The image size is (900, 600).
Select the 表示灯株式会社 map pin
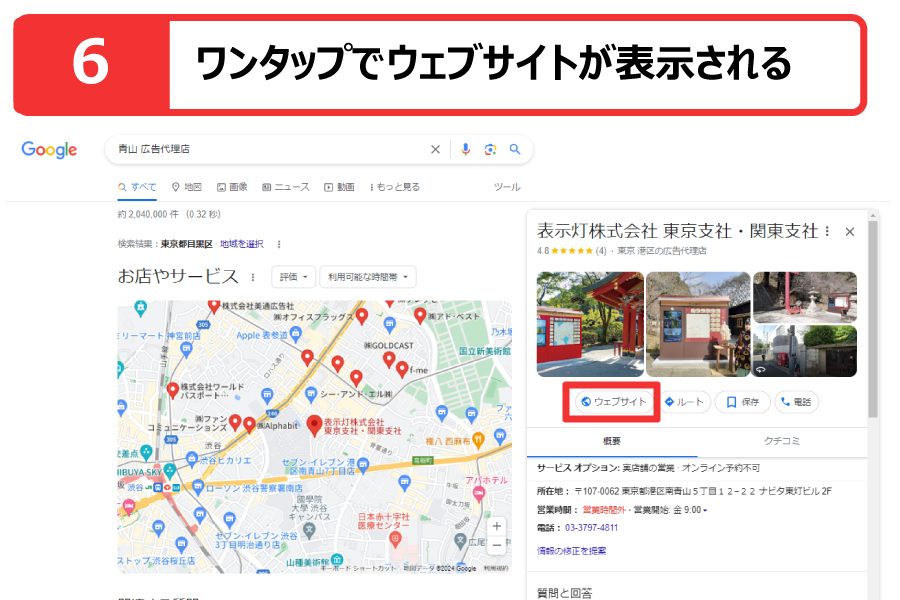[314, 425]
